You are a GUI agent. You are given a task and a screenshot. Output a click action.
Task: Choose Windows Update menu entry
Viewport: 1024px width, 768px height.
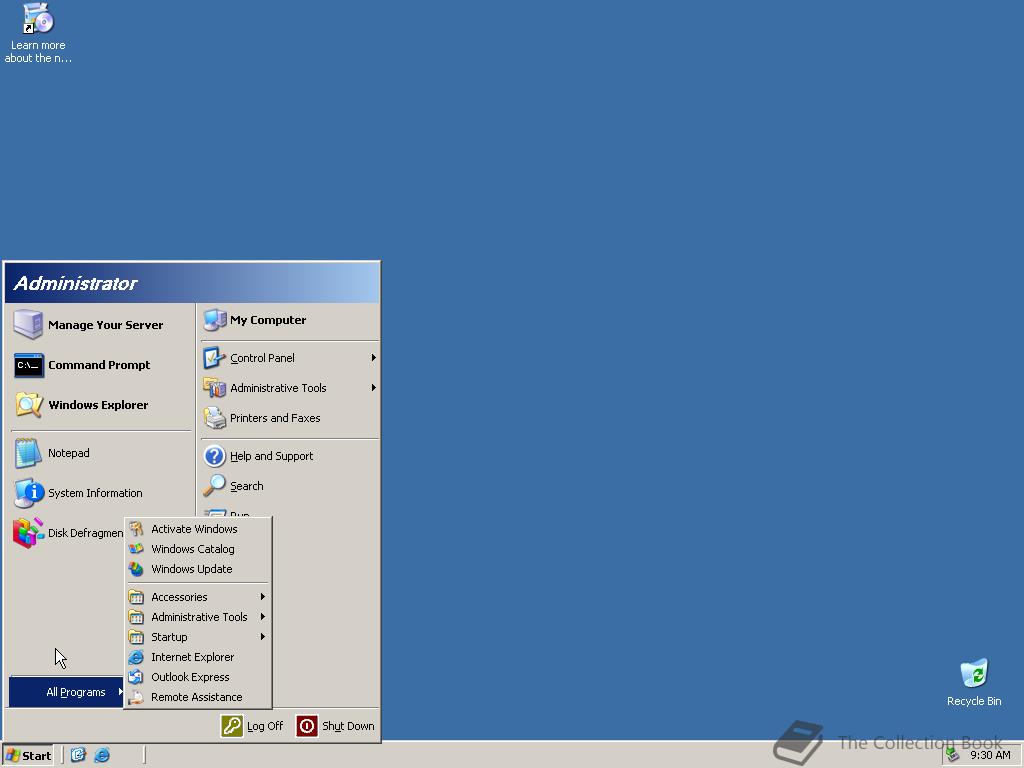[x=198, y=569]
